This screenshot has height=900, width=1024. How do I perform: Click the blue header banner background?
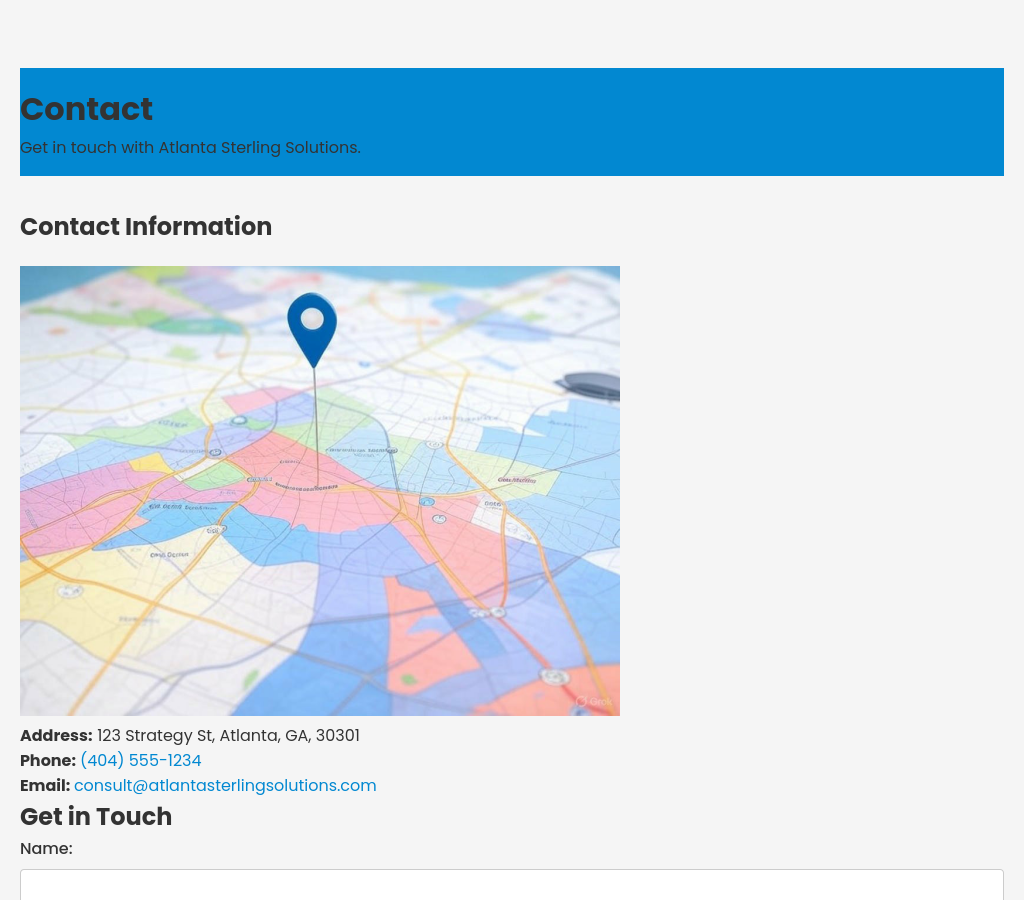(700, 120)
